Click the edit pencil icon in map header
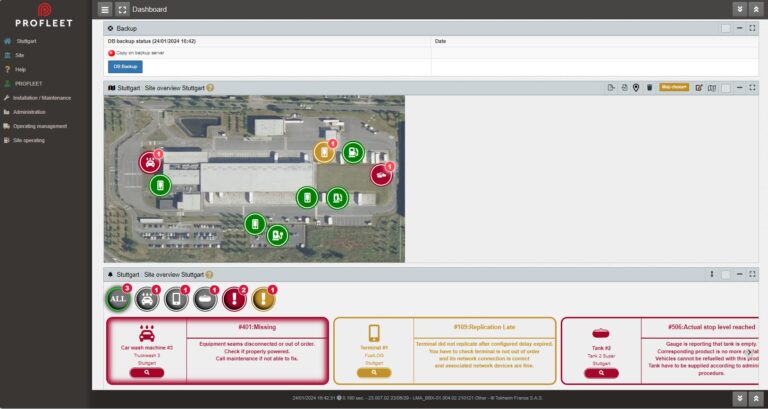The height and width of the screenshot is (409, 768). 699,88
